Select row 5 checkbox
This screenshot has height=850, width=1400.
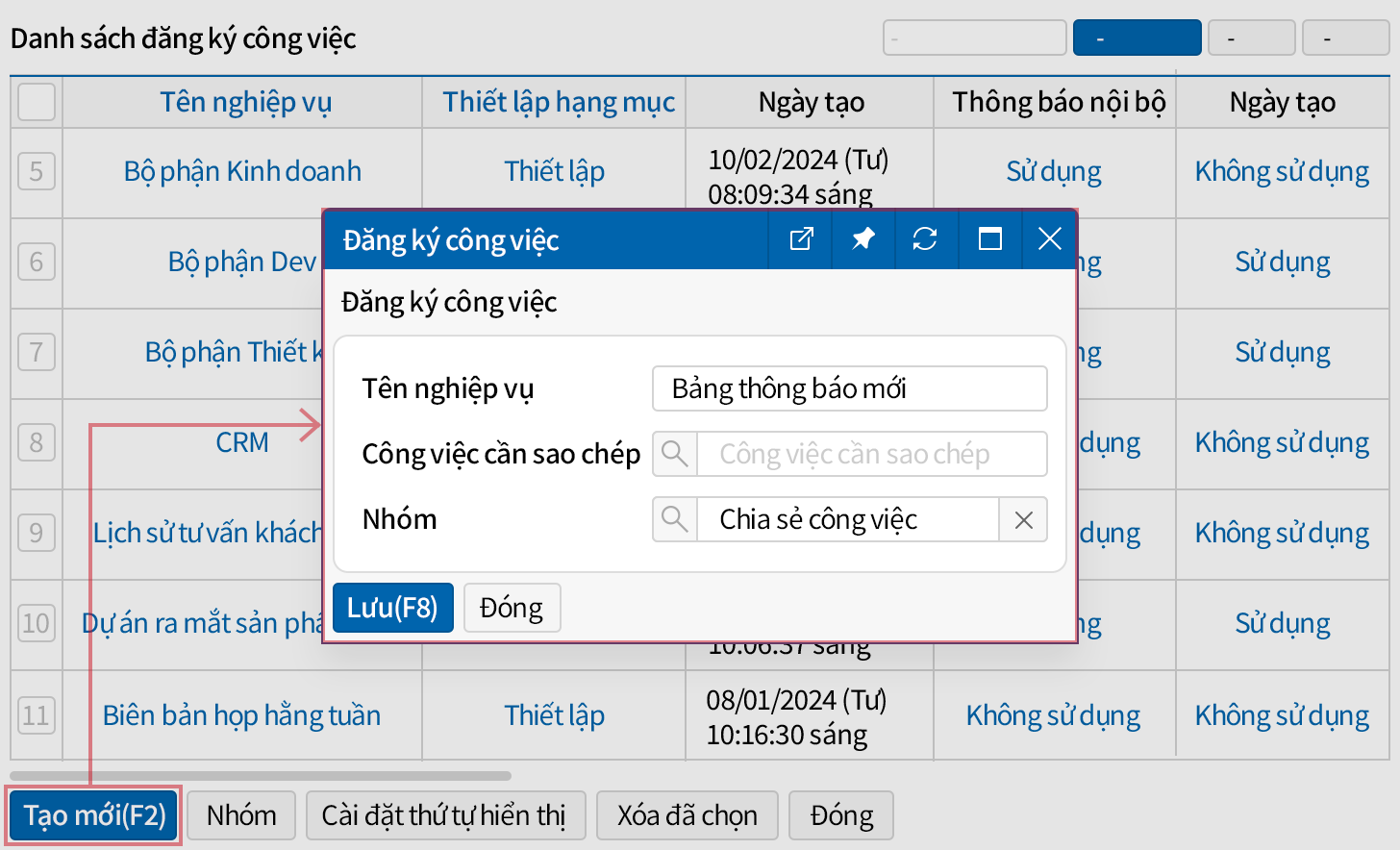coord(37,172)
